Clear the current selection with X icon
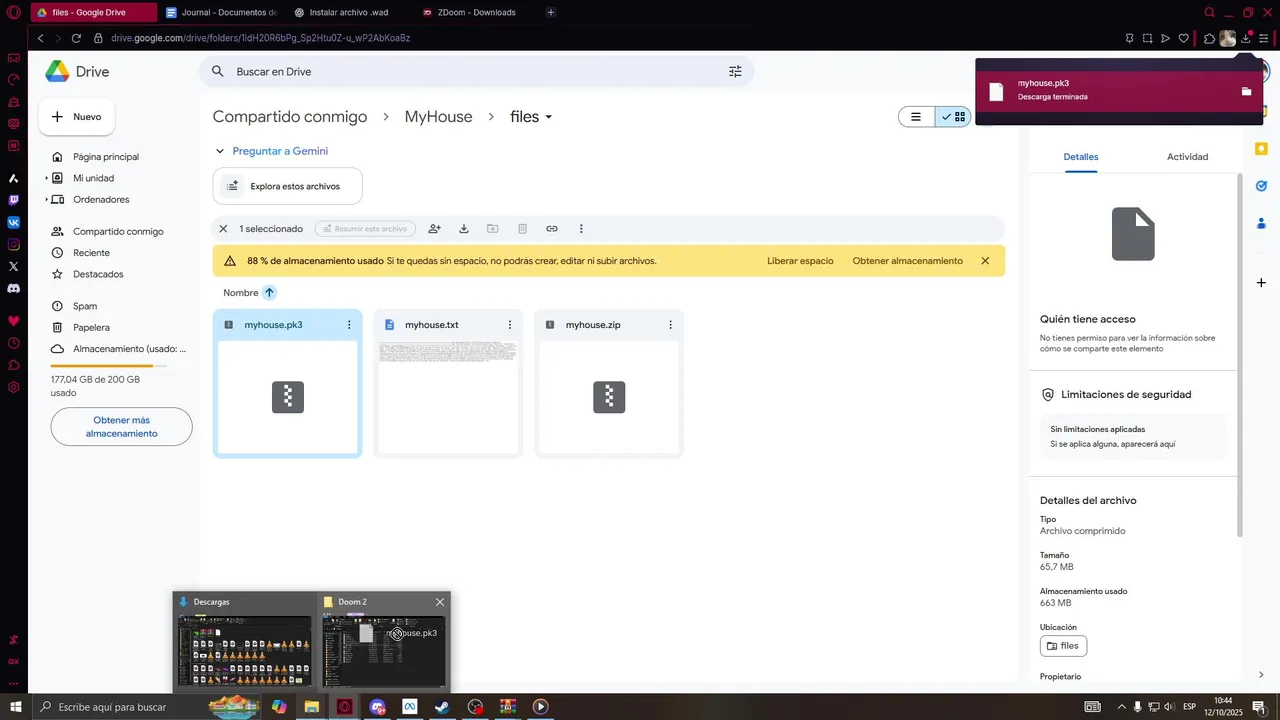This screenshot has width=1280, height=720. tap(223, 229)
